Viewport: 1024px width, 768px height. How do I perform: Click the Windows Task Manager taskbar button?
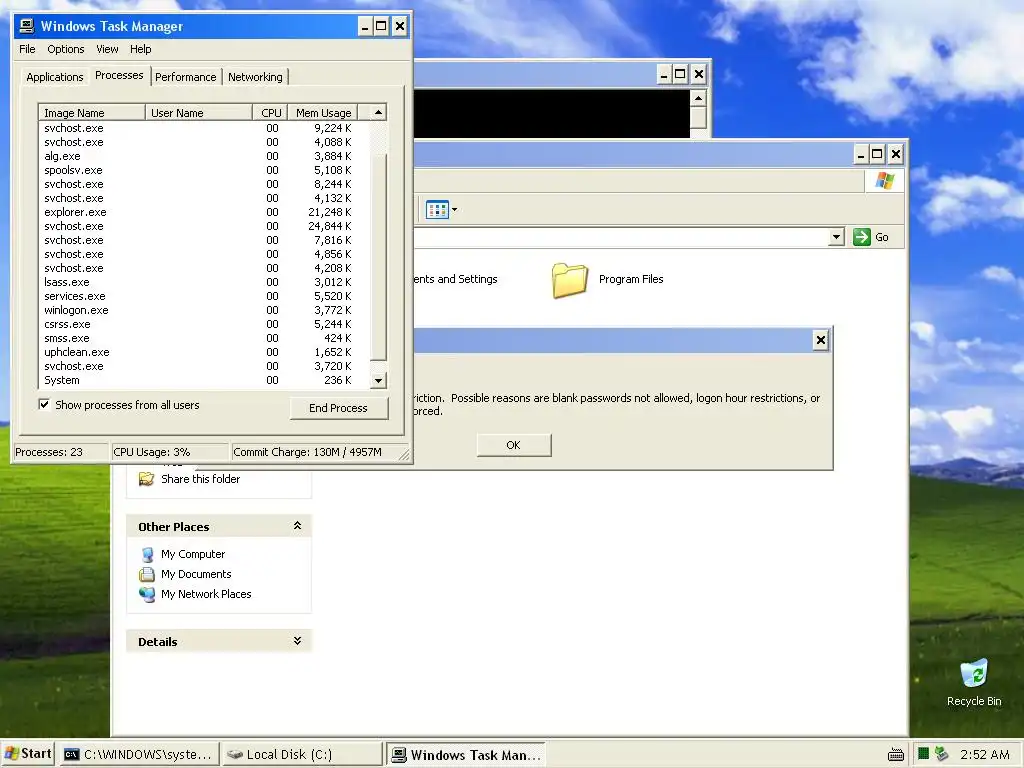click(466, 754)
